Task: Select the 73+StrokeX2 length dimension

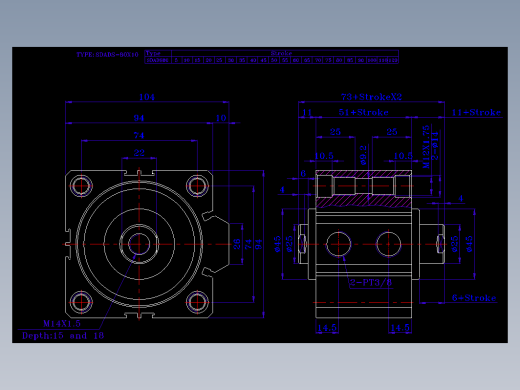Action: 372,97
